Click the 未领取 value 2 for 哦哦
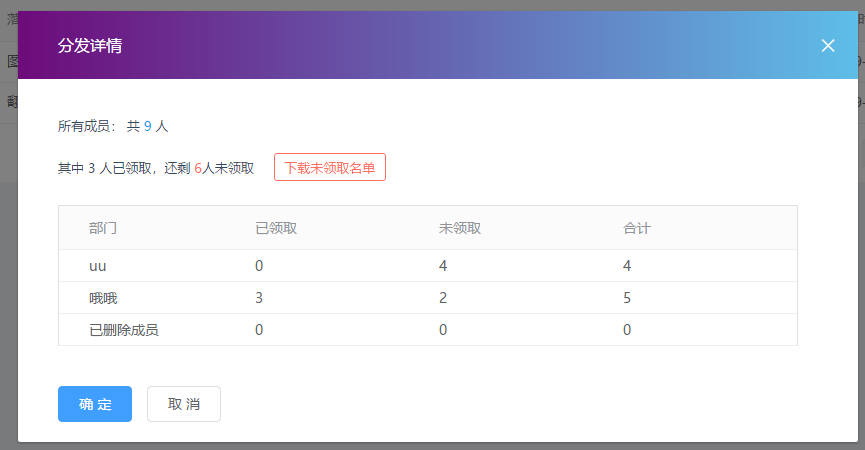The height and width of the screenshot is (450, 865). tap(443, 298)
